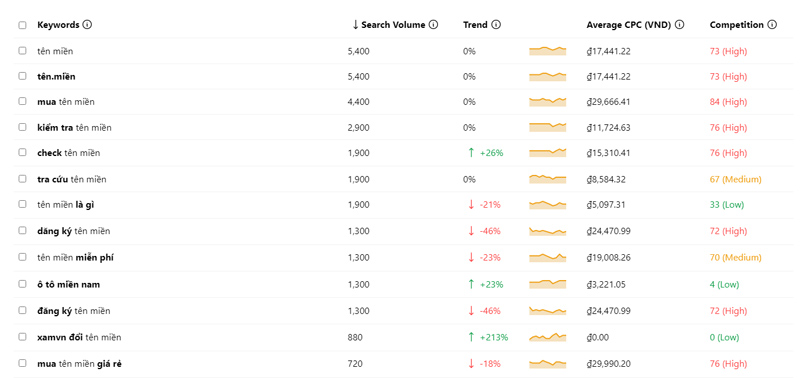Check the box for mua tên miền
Image resolution: width=800 pixels, height=378 pixels.
22,102
